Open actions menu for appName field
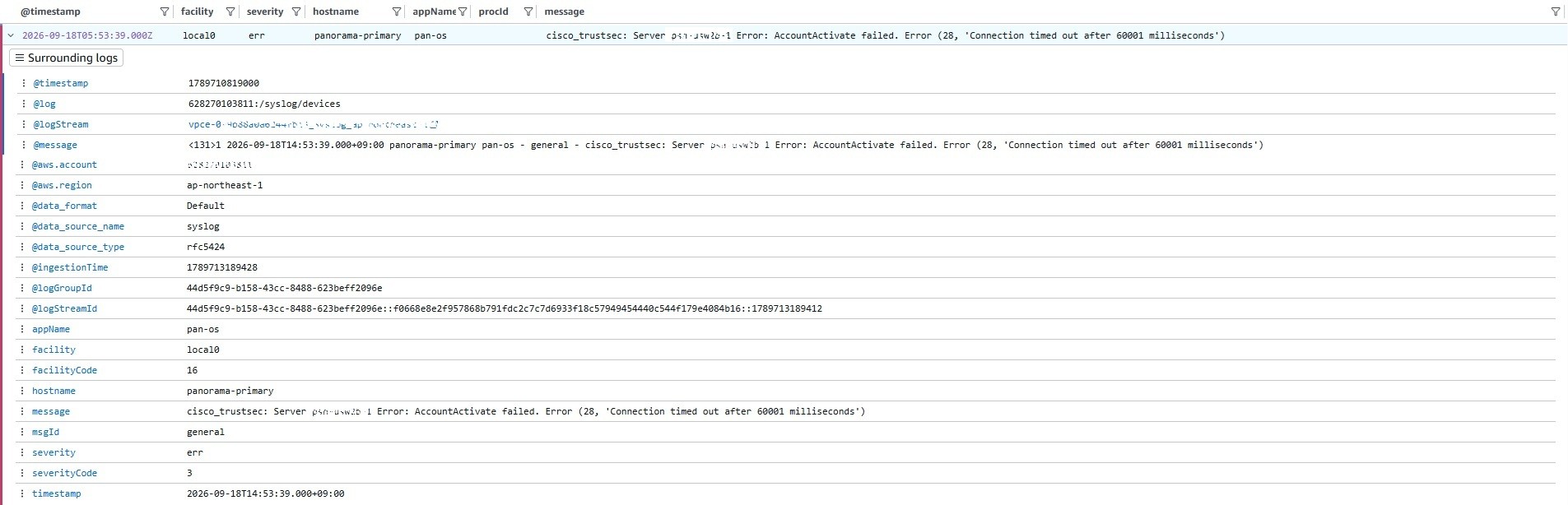 click(x=22, y=329)
